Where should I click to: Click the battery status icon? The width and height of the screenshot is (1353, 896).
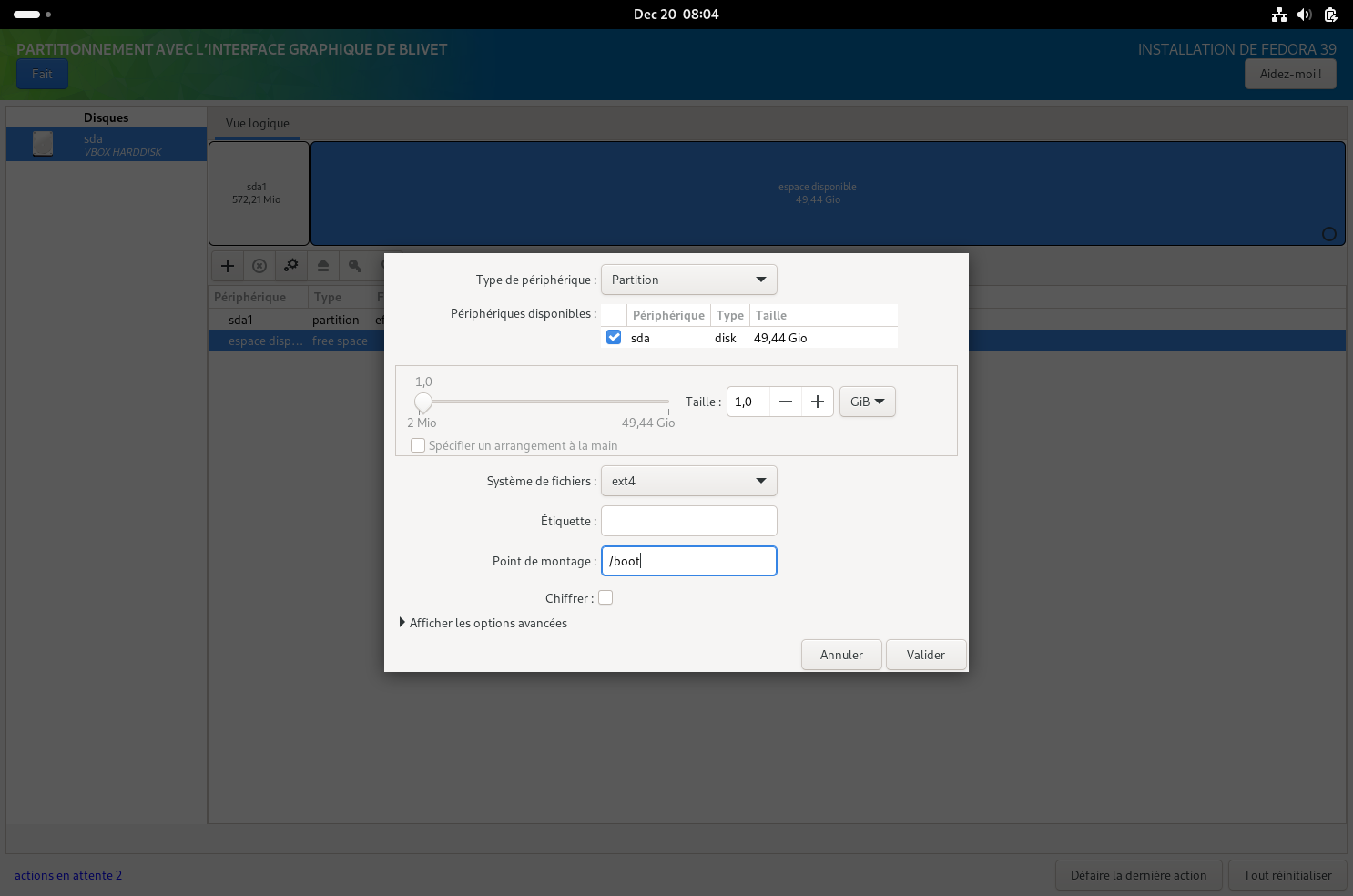(1330, 15)
